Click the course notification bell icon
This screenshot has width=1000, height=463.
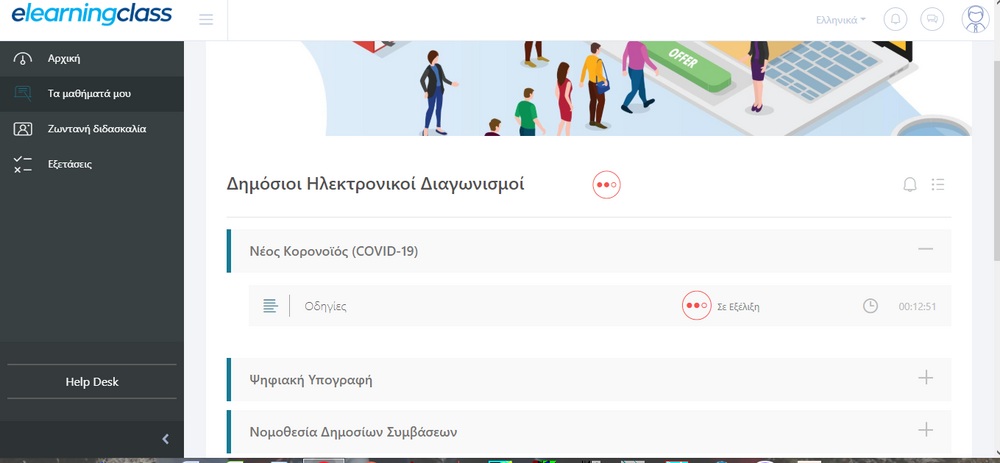(x=910, y=184)
